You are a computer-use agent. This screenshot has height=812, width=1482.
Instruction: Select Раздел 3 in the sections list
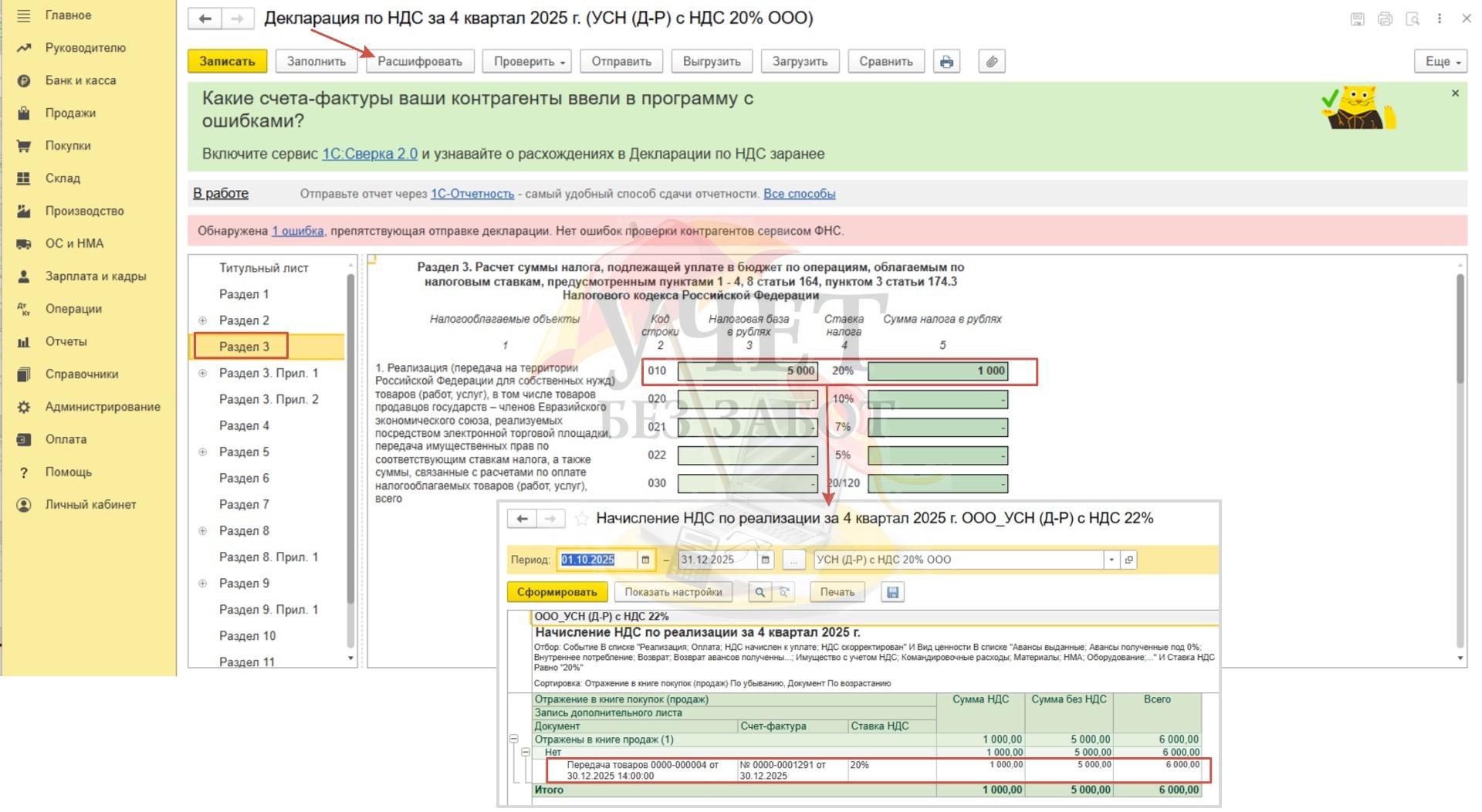click(x=244, y=347)
